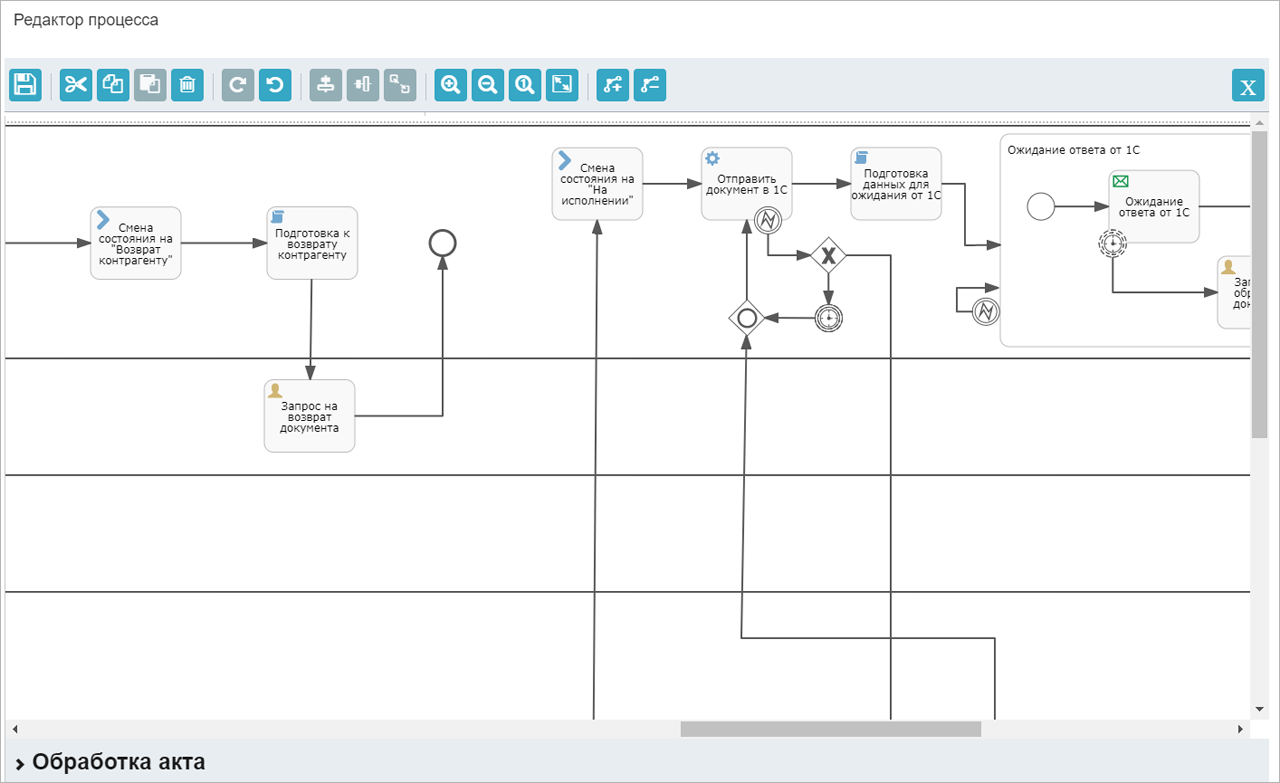This screenshot has height=783, width=1280.
Task: Expand the 'Обработка акта' section
Action: coord(20,763)
